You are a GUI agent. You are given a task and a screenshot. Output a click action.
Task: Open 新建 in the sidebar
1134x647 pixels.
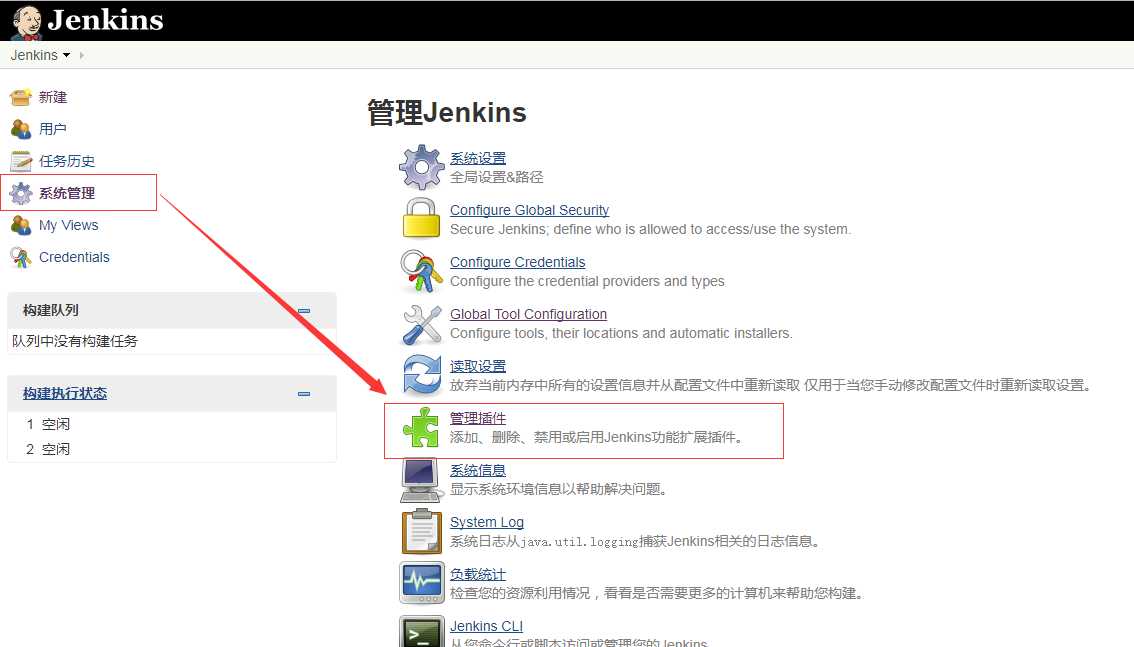(x=53, y=97)
